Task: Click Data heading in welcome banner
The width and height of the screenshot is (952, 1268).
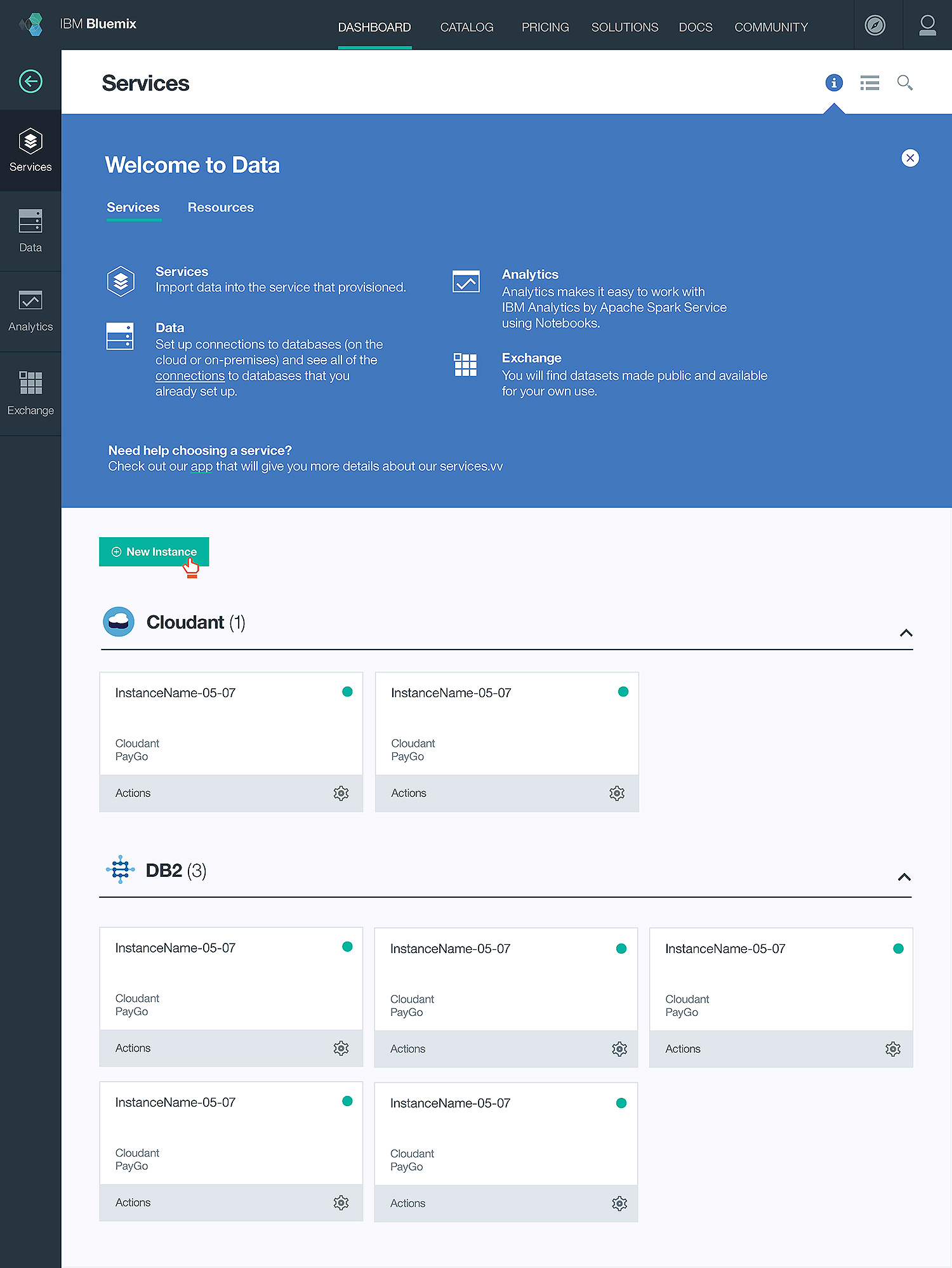Action: pyautogui.click(x=169, y=328)
